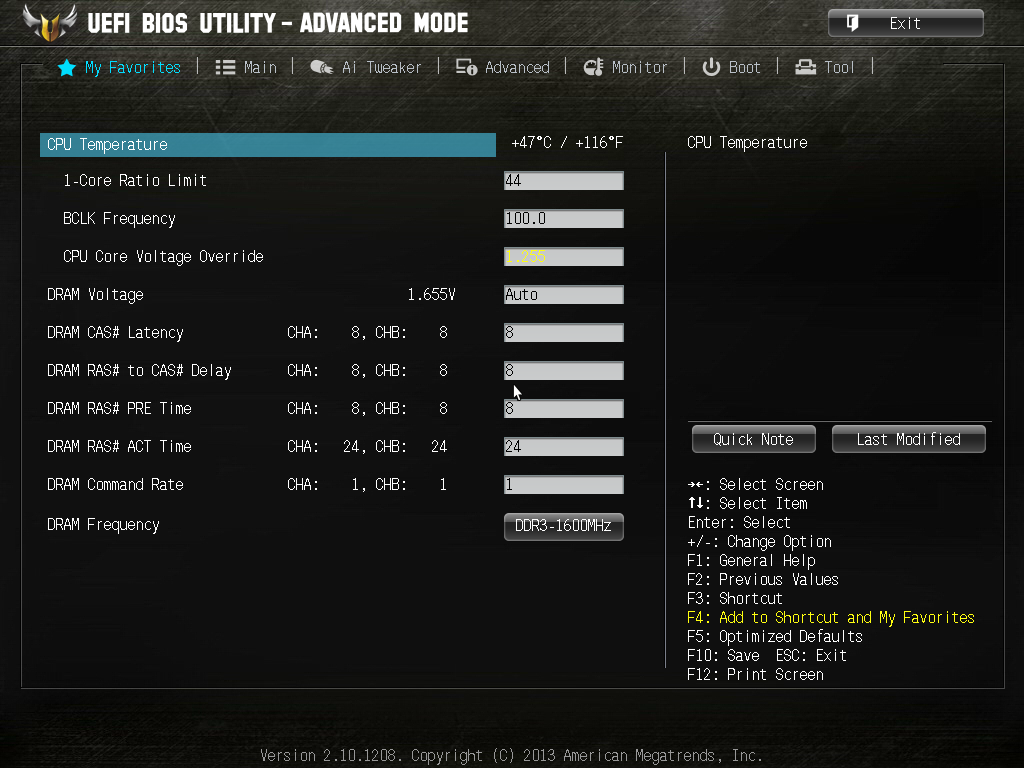1024x768 pixels.
Task: Click the Last Modified button
Action: click(x=908, y=440)
